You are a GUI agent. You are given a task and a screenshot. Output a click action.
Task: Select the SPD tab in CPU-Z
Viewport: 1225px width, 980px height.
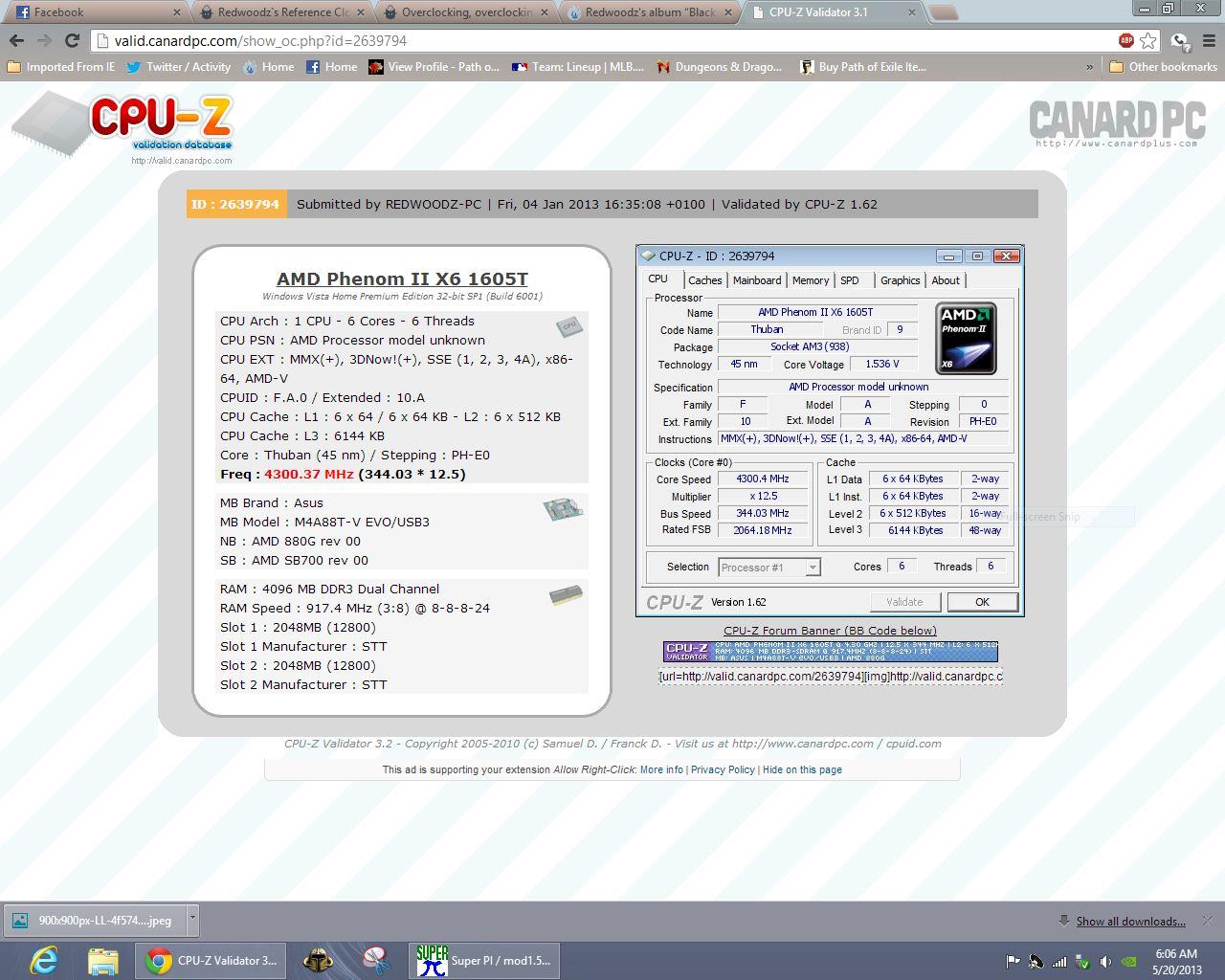[x=850, y=280]
